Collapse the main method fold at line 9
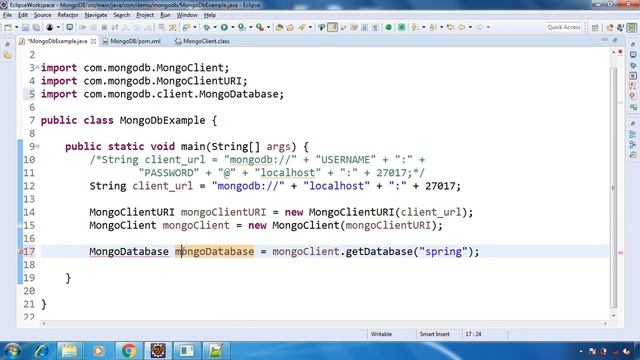The height and width of the screenshot is (360, 640). coord(38,146)
